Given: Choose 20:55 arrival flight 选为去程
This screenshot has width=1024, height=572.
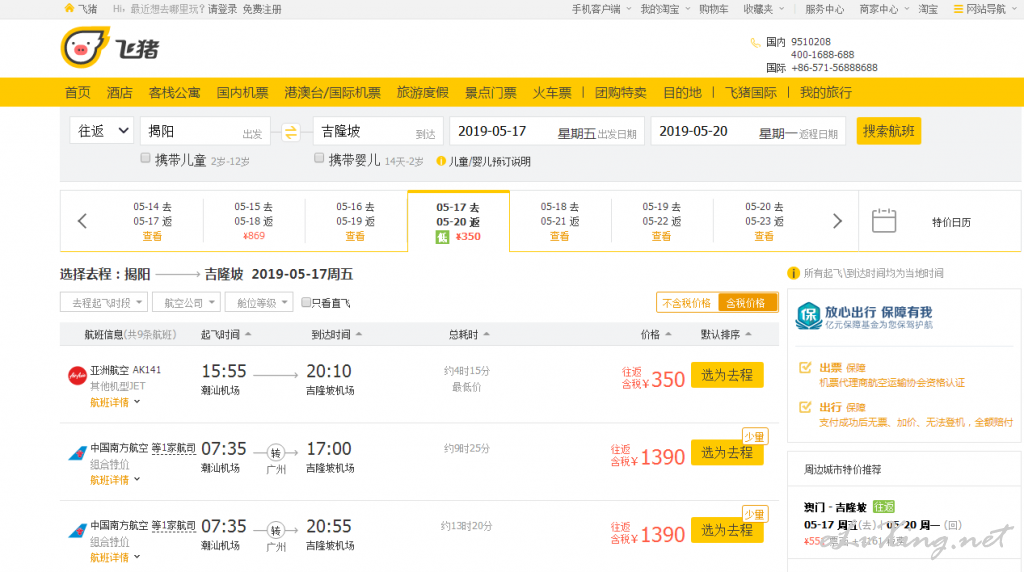Looking at the screenshot, I should pyautogui.click(x=727, y=531).
